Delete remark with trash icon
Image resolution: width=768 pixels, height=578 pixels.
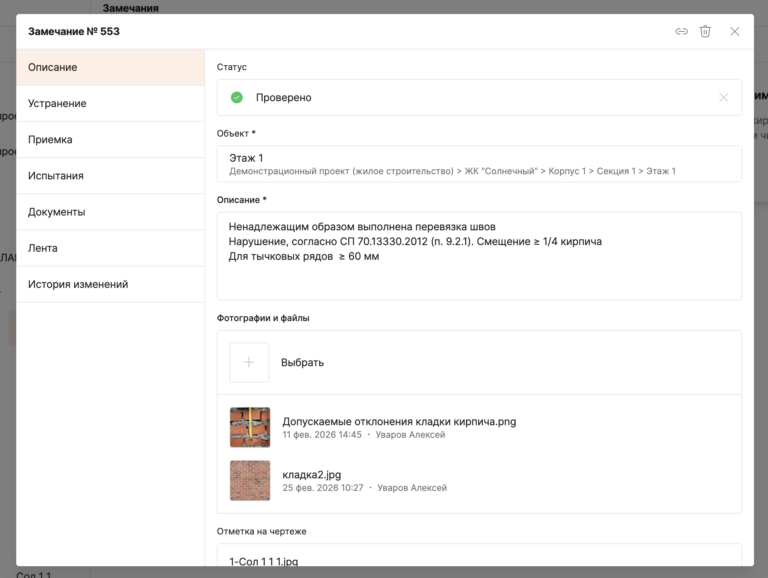point(705,31)
